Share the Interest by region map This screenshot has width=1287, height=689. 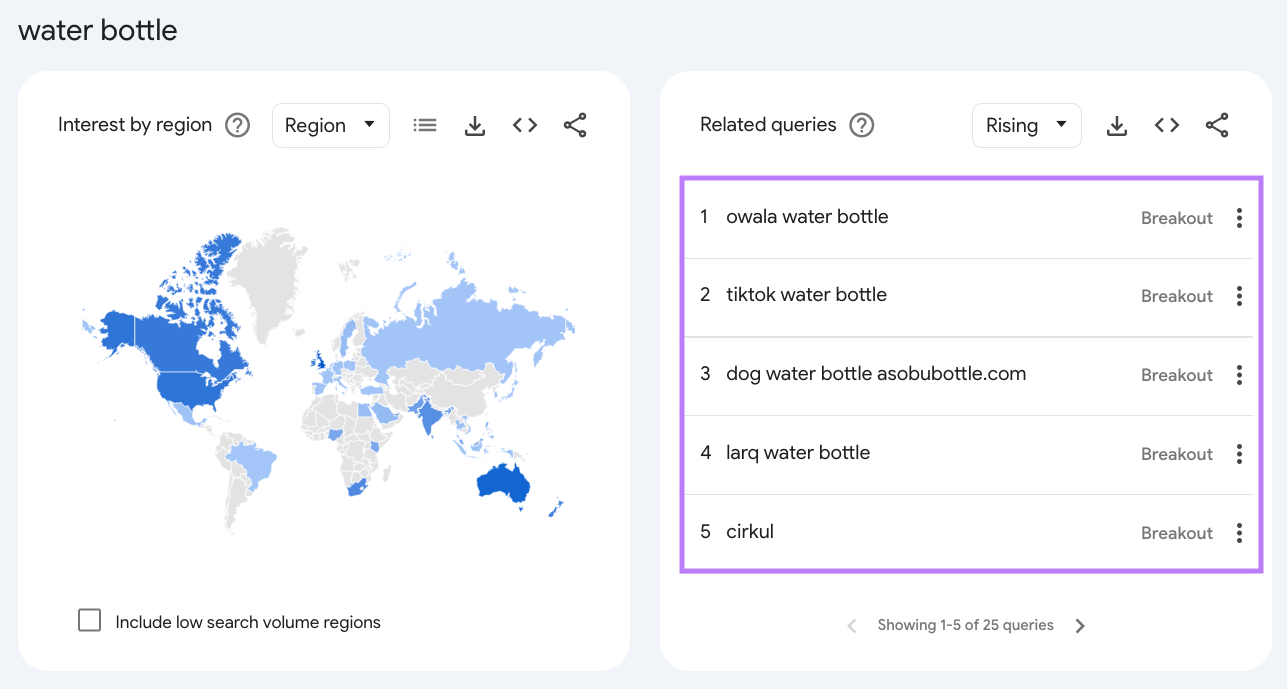pyautogui.click(x=575, y=124)
